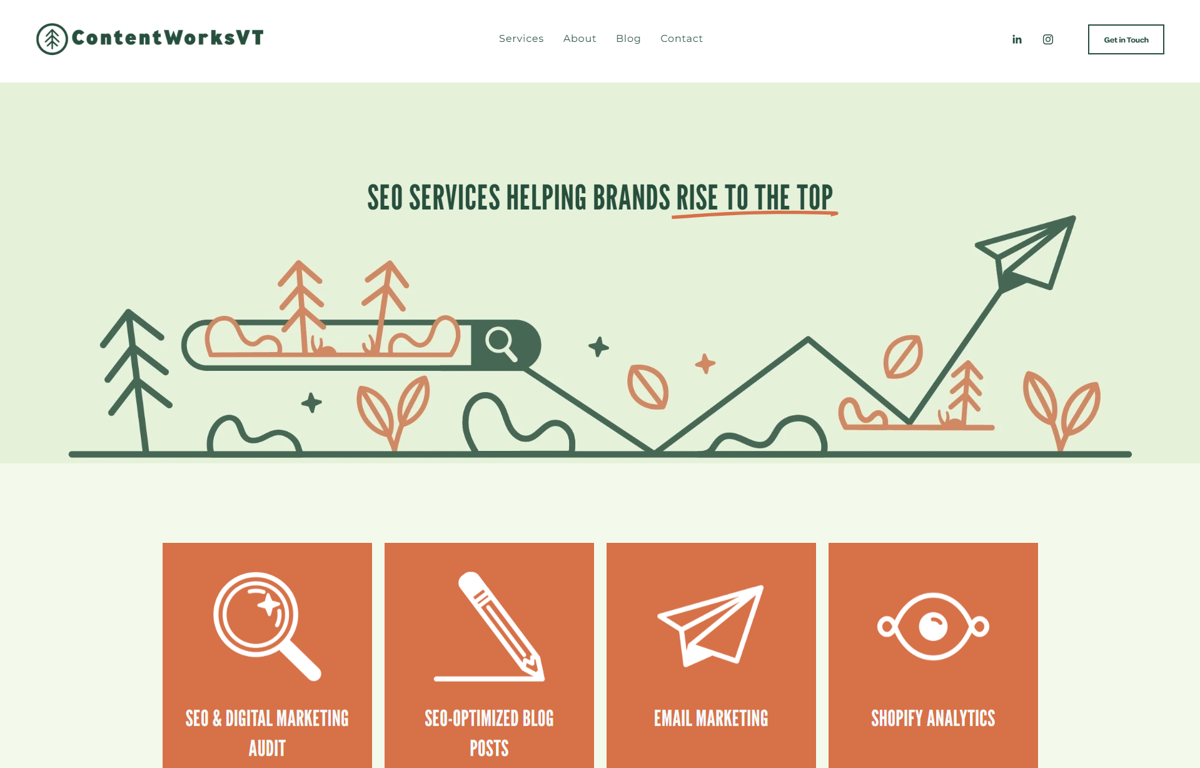This screenshot has height=768, width=1200.
Task: Open SEO-Optimized Blog Posts title
Action: (x=489, y=733)
